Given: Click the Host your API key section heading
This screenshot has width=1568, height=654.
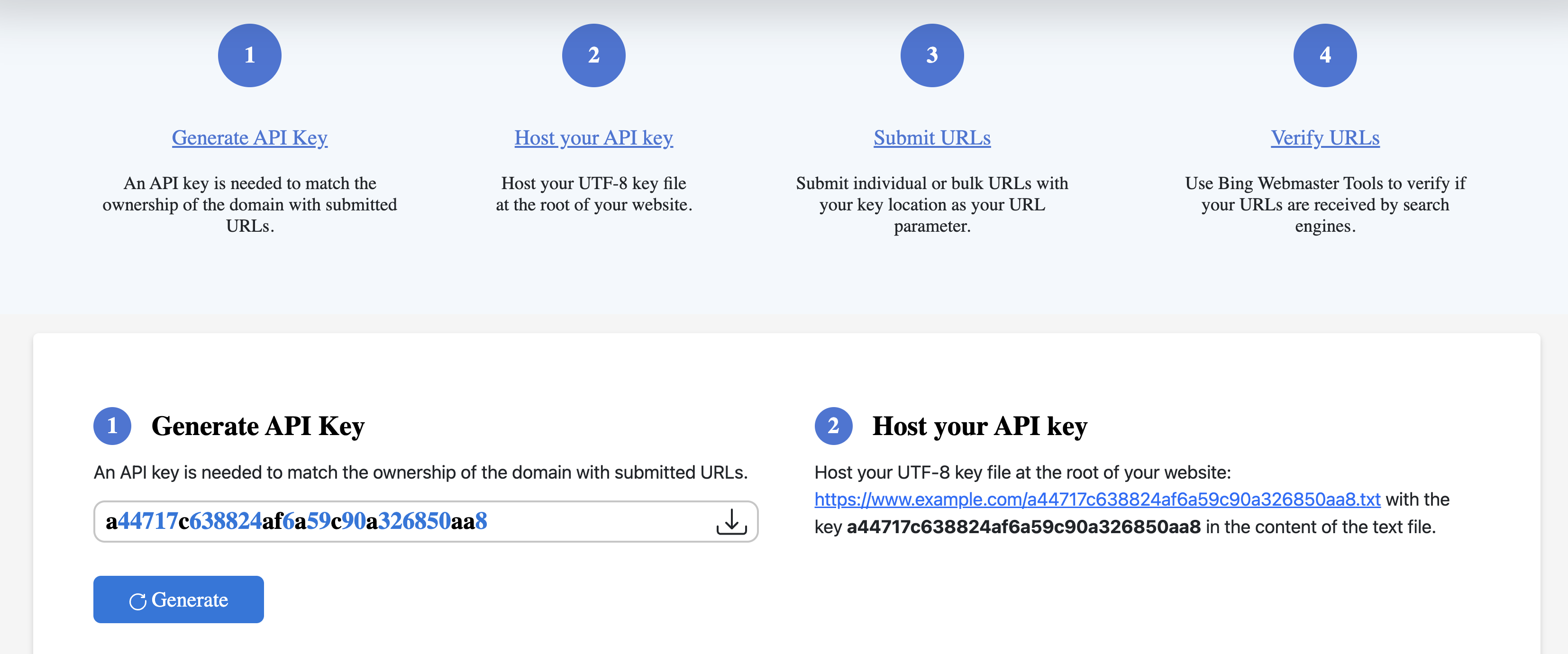Looking at the screenshot, I should click(979, 426).
